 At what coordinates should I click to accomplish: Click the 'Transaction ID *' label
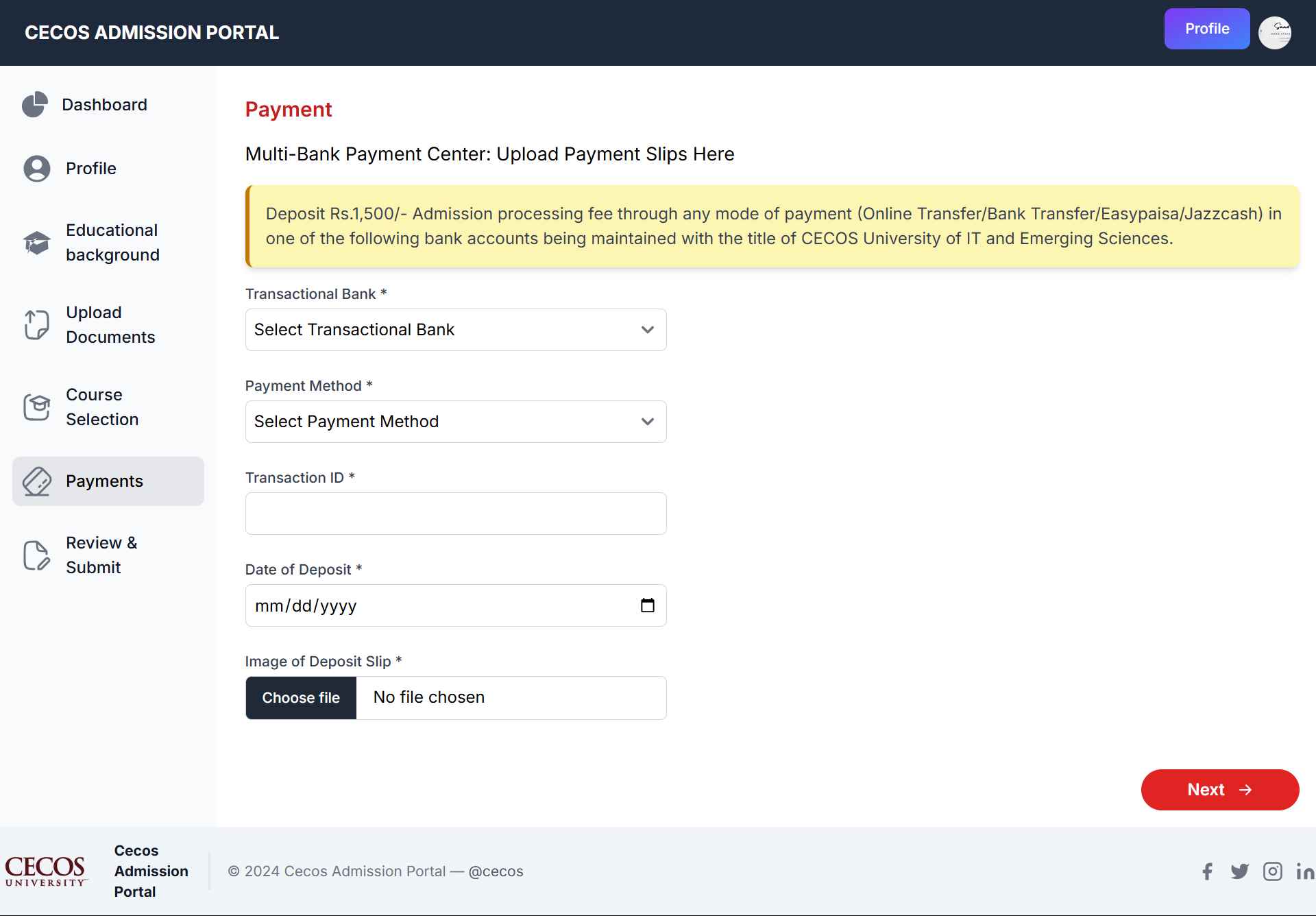point(300,478)
